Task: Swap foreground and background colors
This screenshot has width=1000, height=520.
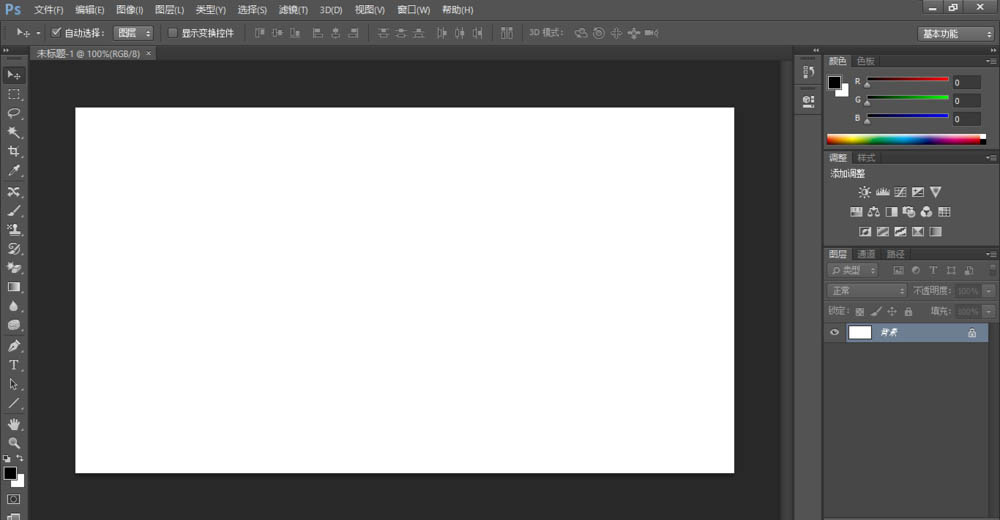Action: [x=20, y=458]
